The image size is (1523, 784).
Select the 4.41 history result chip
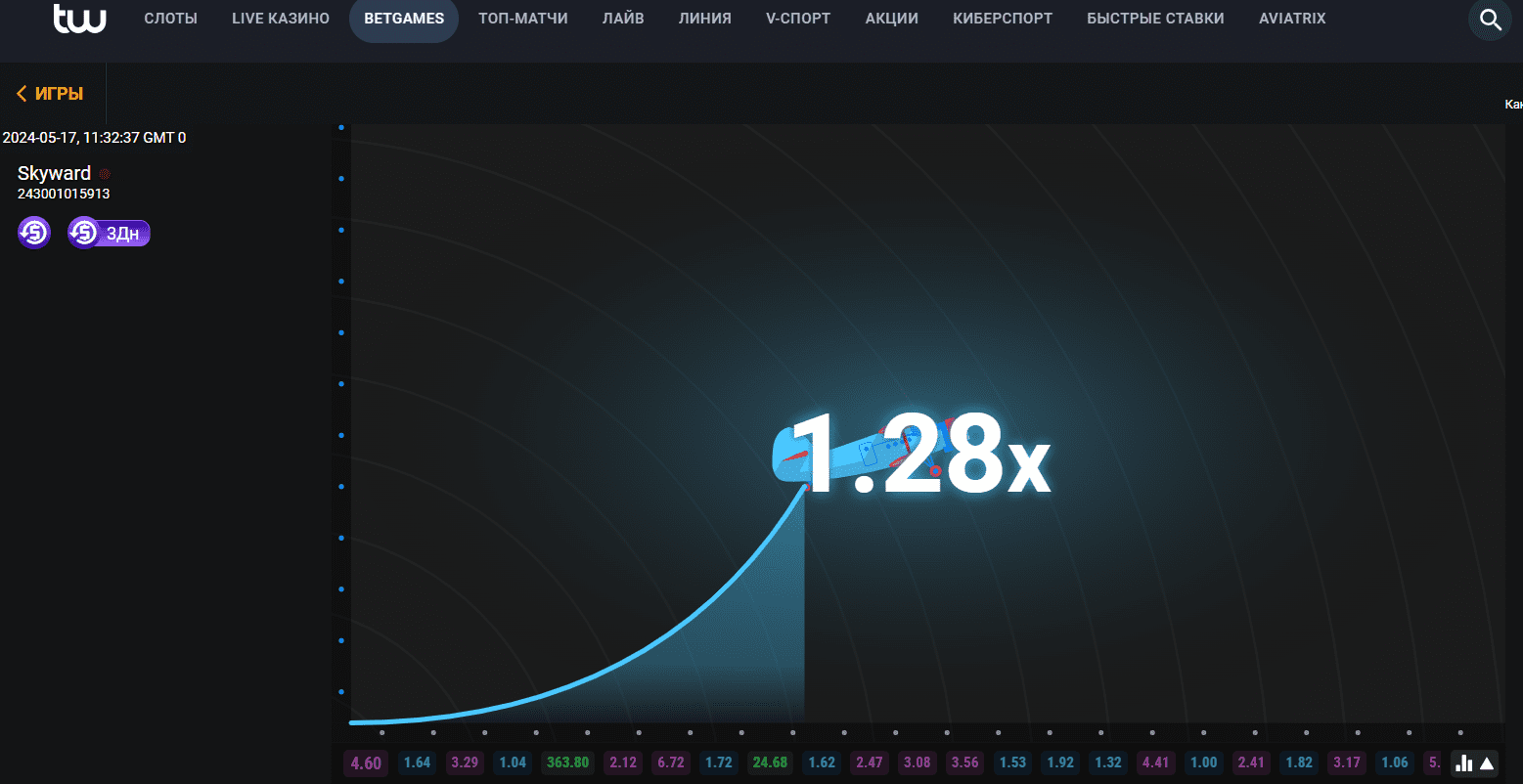click(1156, 762)
